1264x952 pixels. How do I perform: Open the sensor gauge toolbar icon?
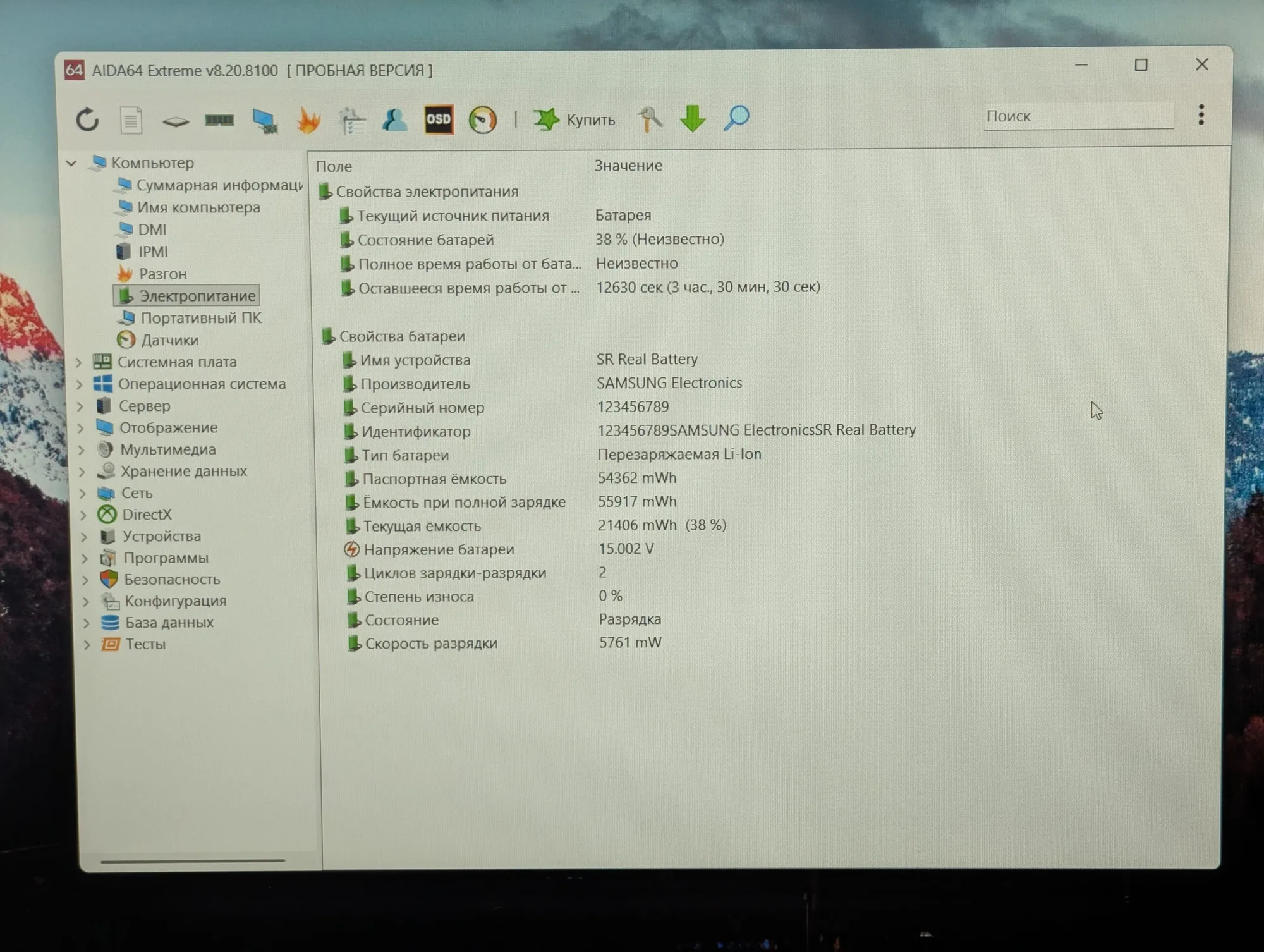pyautogui.click(x=482, y=119)
